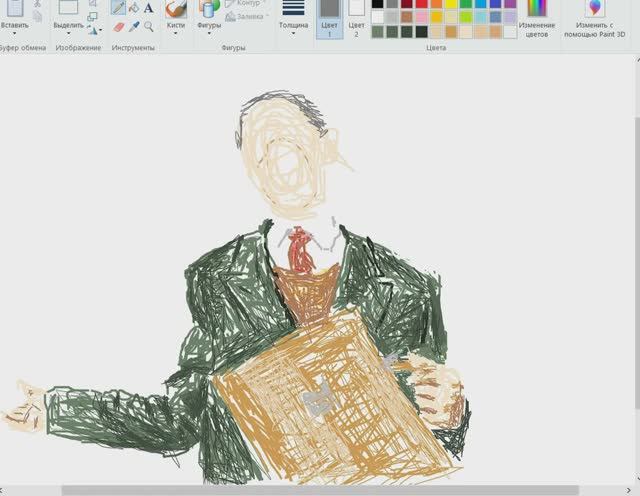Open the rotate options dropdown arrow
Image resolution: width=640 pixels, height=496 pixels.
point(101,30)
